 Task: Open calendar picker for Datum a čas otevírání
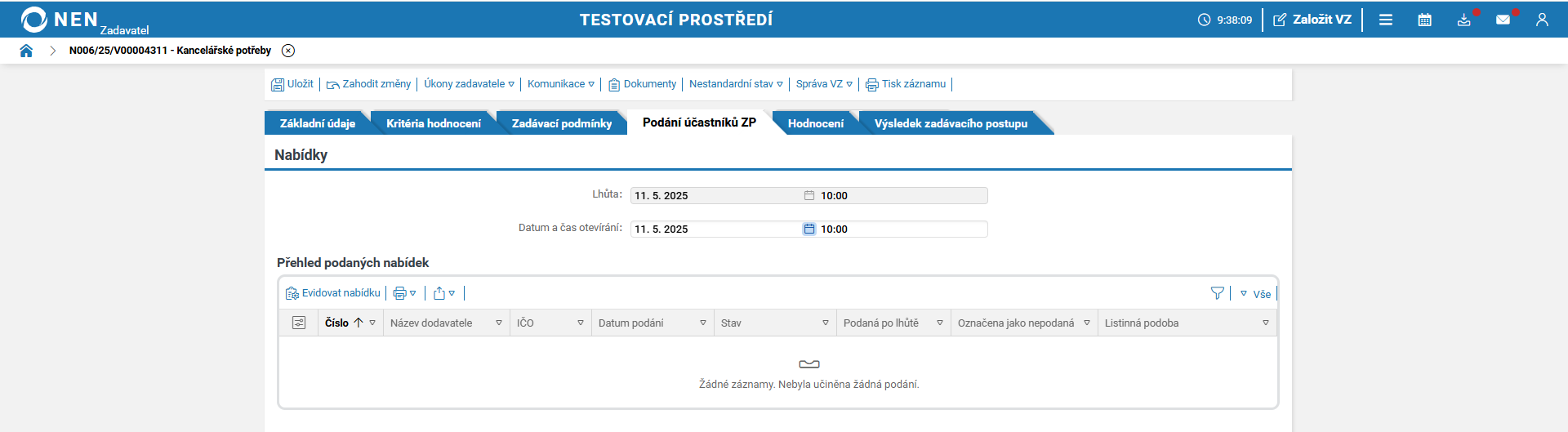(809, 229)
